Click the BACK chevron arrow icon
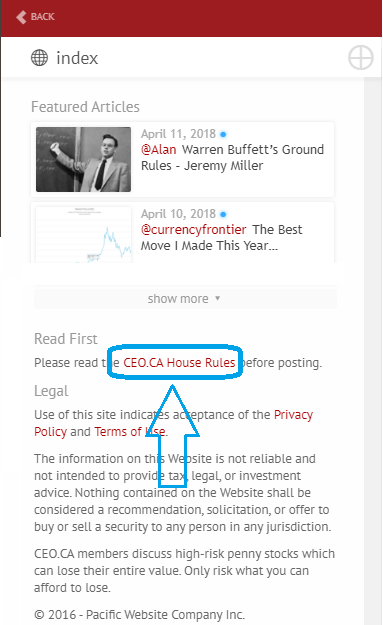 (x=21, y=17)
